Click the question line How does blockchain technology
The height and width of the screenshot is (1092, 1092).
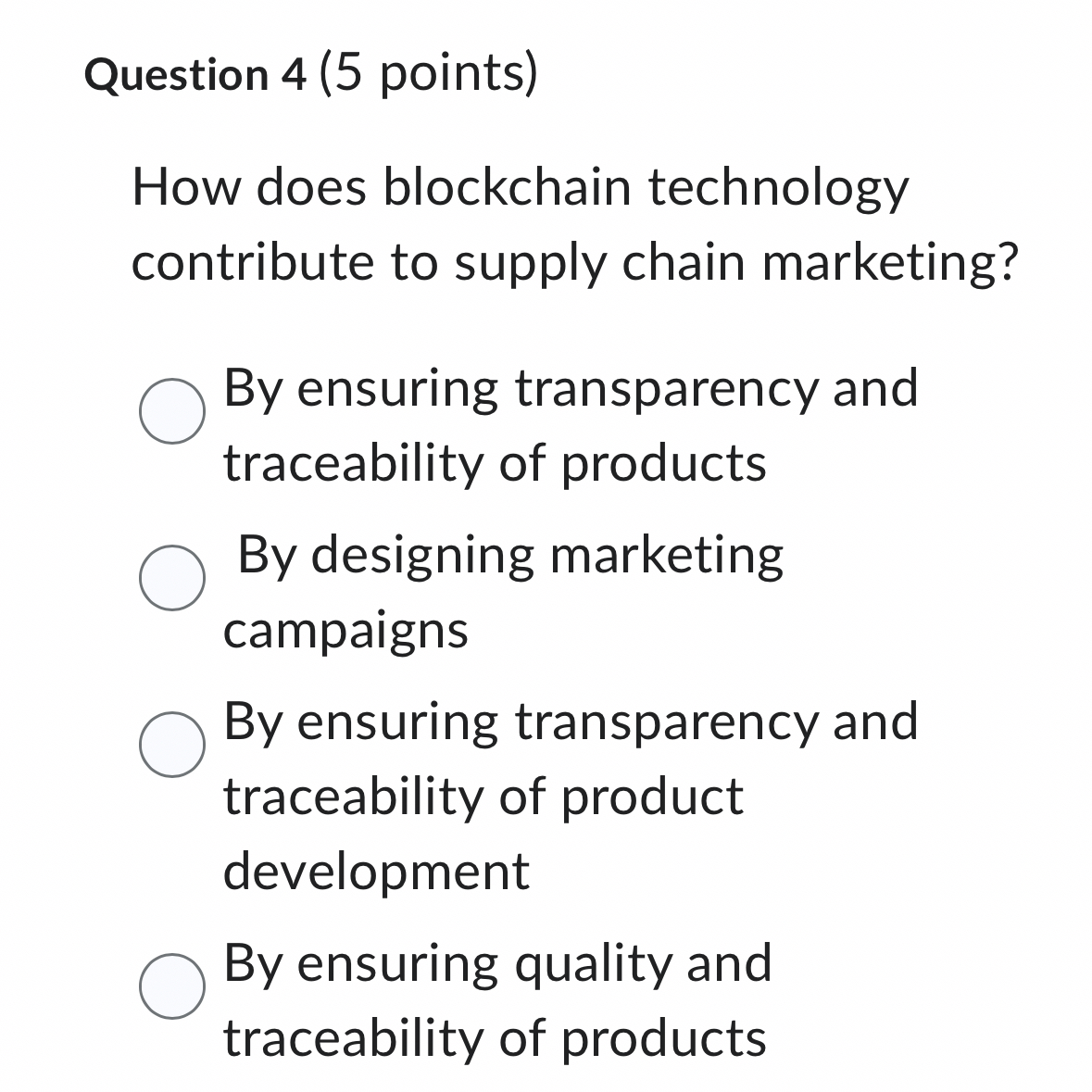[x=521, y=189]
